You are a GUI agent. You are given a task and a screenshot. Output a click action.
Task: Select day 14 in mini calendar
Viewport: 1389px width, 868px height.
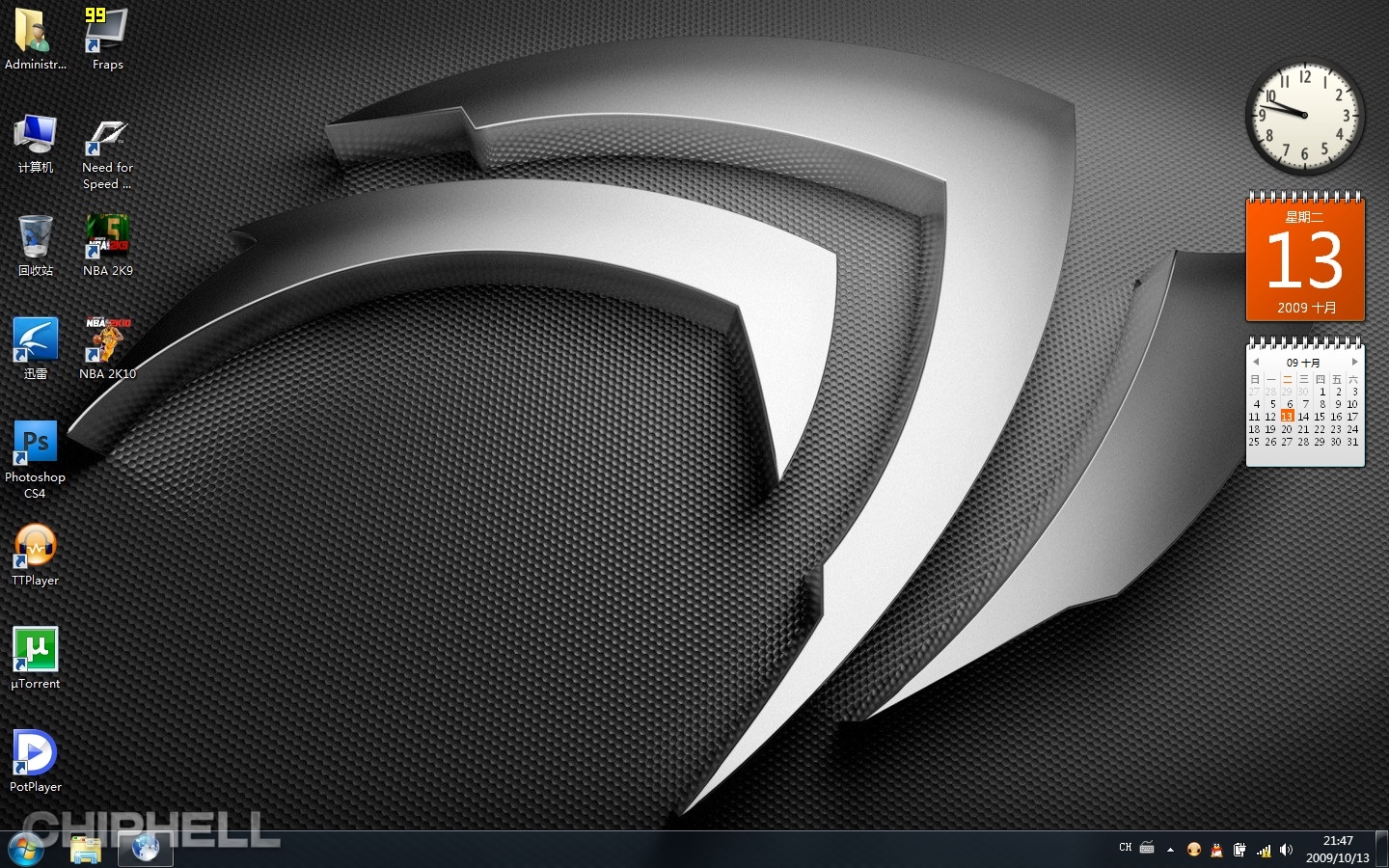click(1303, 417)
